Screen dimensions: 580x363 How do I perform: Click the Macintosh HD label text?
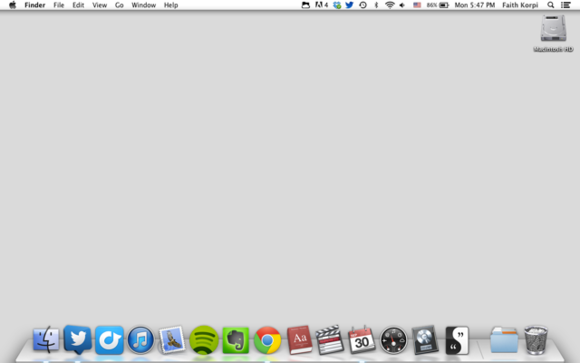553,49
